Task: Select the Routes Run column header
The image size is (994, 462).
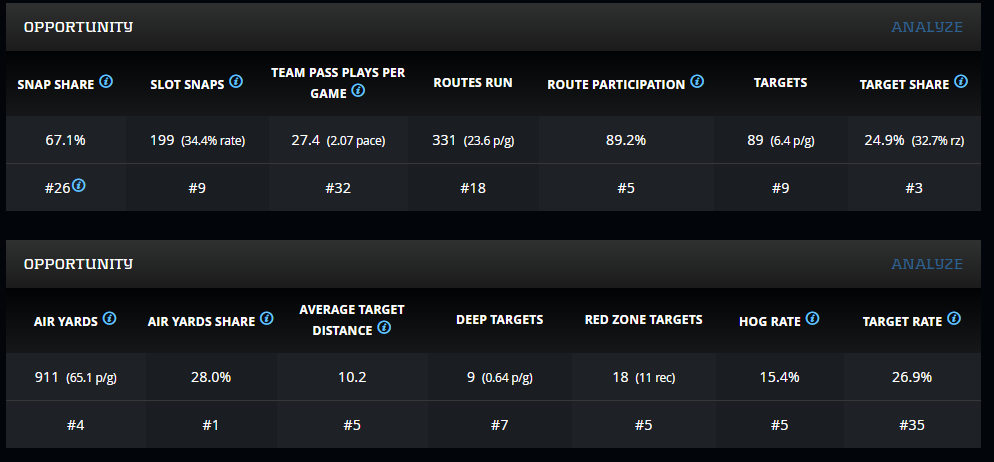Action: point(473,83)
